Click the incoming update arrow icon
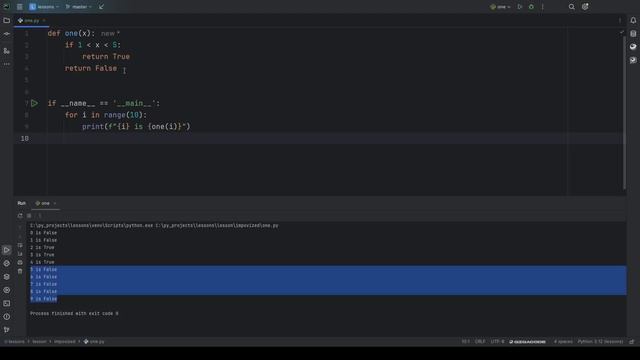Screen dimensions: 640x360 (x=101, y=7)
